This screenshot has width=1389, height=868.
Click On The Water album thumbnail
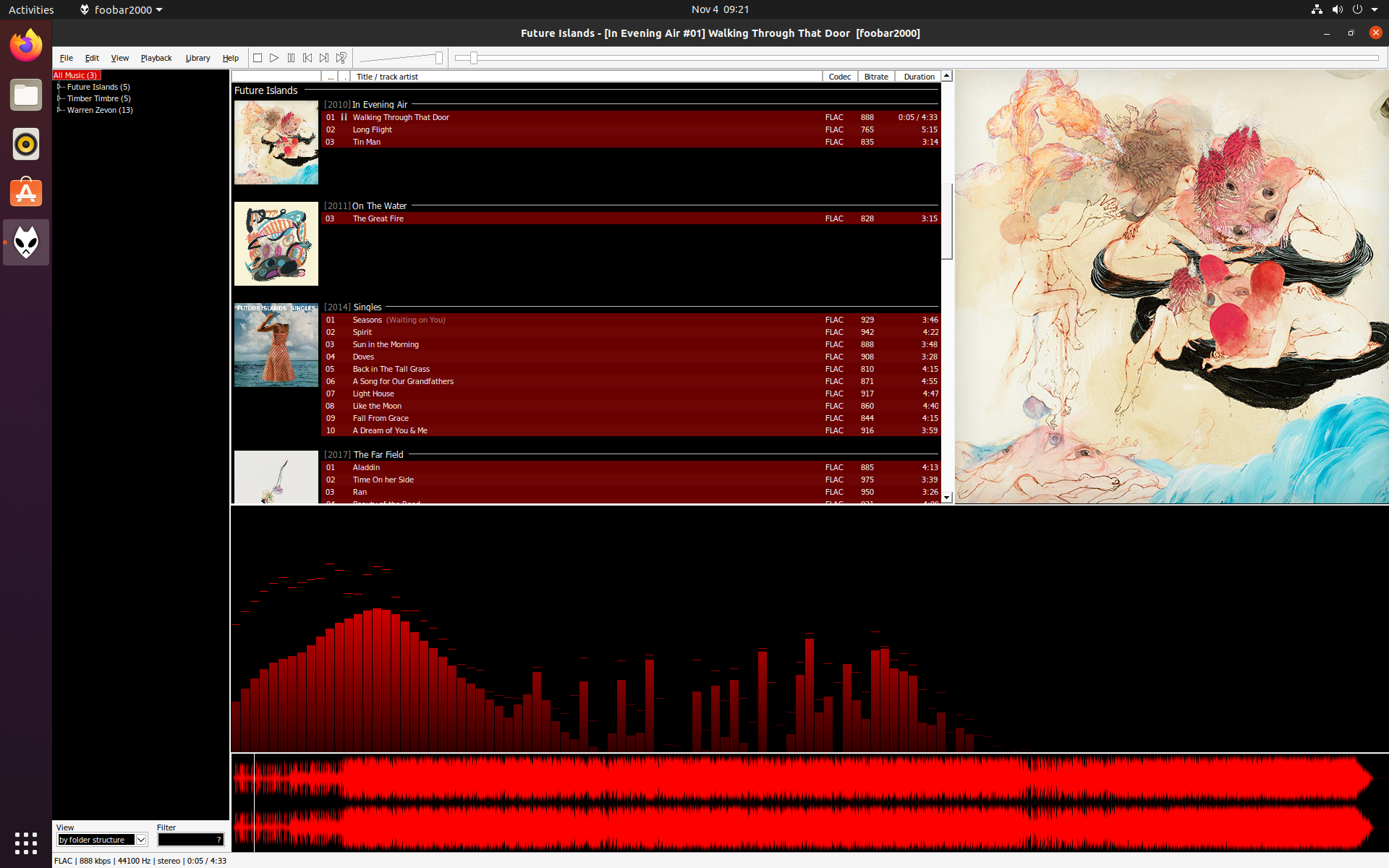click(x=276, y=244)
